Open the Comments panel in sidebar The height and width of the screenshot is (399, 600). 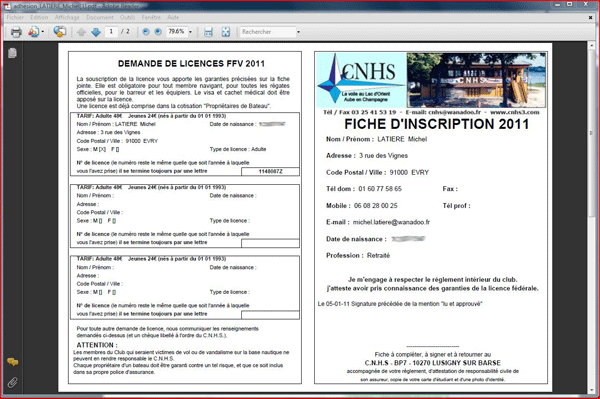[x=13, y=362]
